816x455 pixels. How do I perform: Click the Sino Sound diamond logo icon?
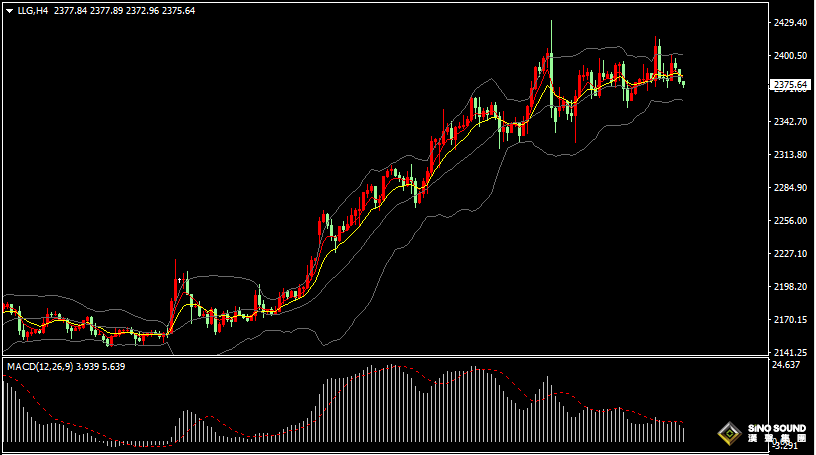tap(731, 432)
